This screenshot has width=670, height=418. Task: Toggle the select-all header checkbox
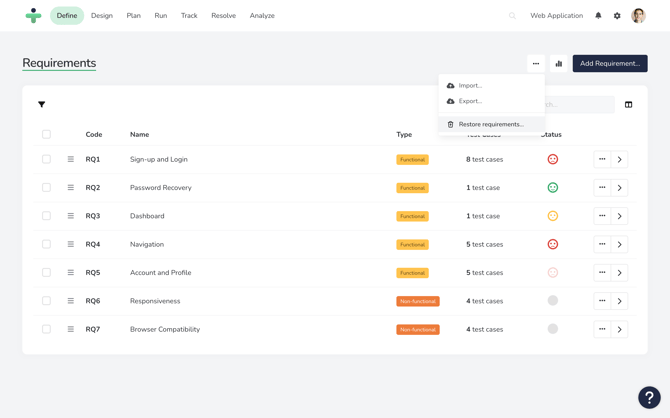click(46, 134)
